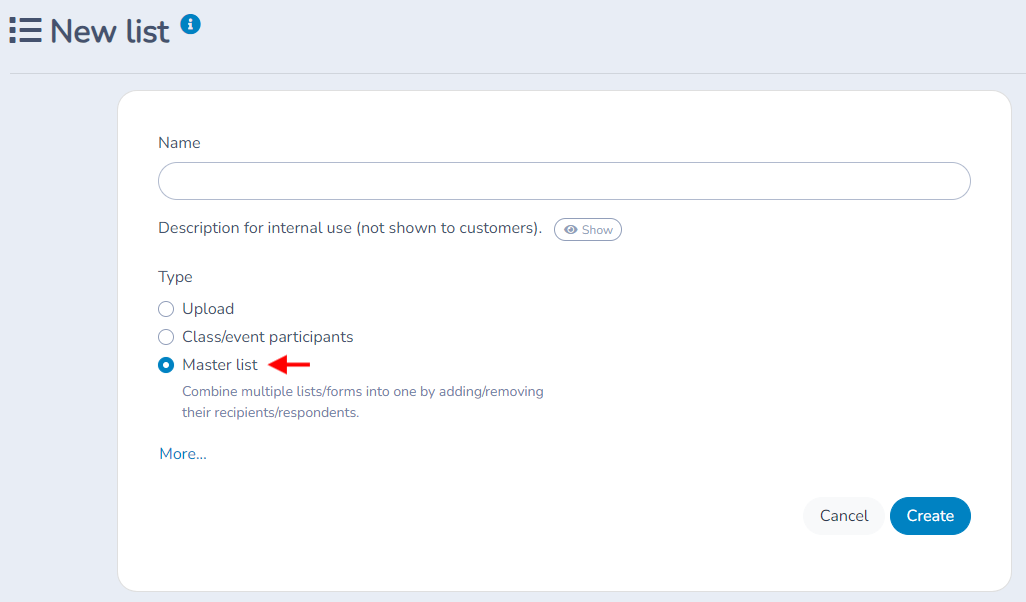Image resolution: width=1026 pixels, height=602 pixels.
Task: Click the 'New list' page heading
Action: pos(110,31)
